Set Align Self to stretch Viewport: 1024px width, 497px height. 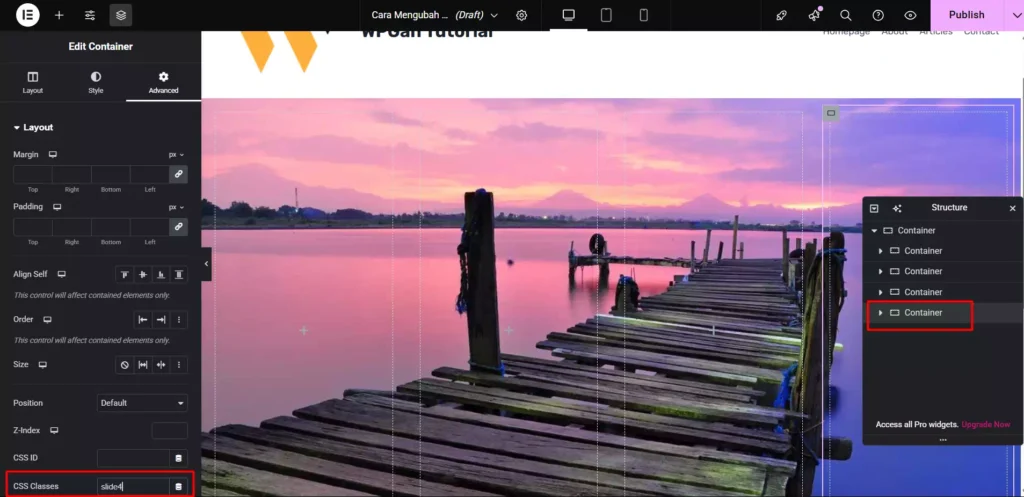click(178, 275)
